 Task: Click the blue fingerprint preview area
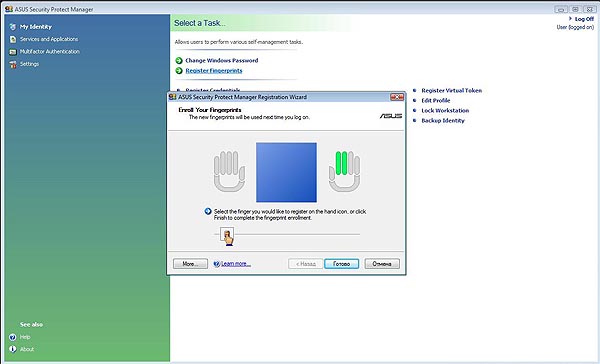click(286, 172)
